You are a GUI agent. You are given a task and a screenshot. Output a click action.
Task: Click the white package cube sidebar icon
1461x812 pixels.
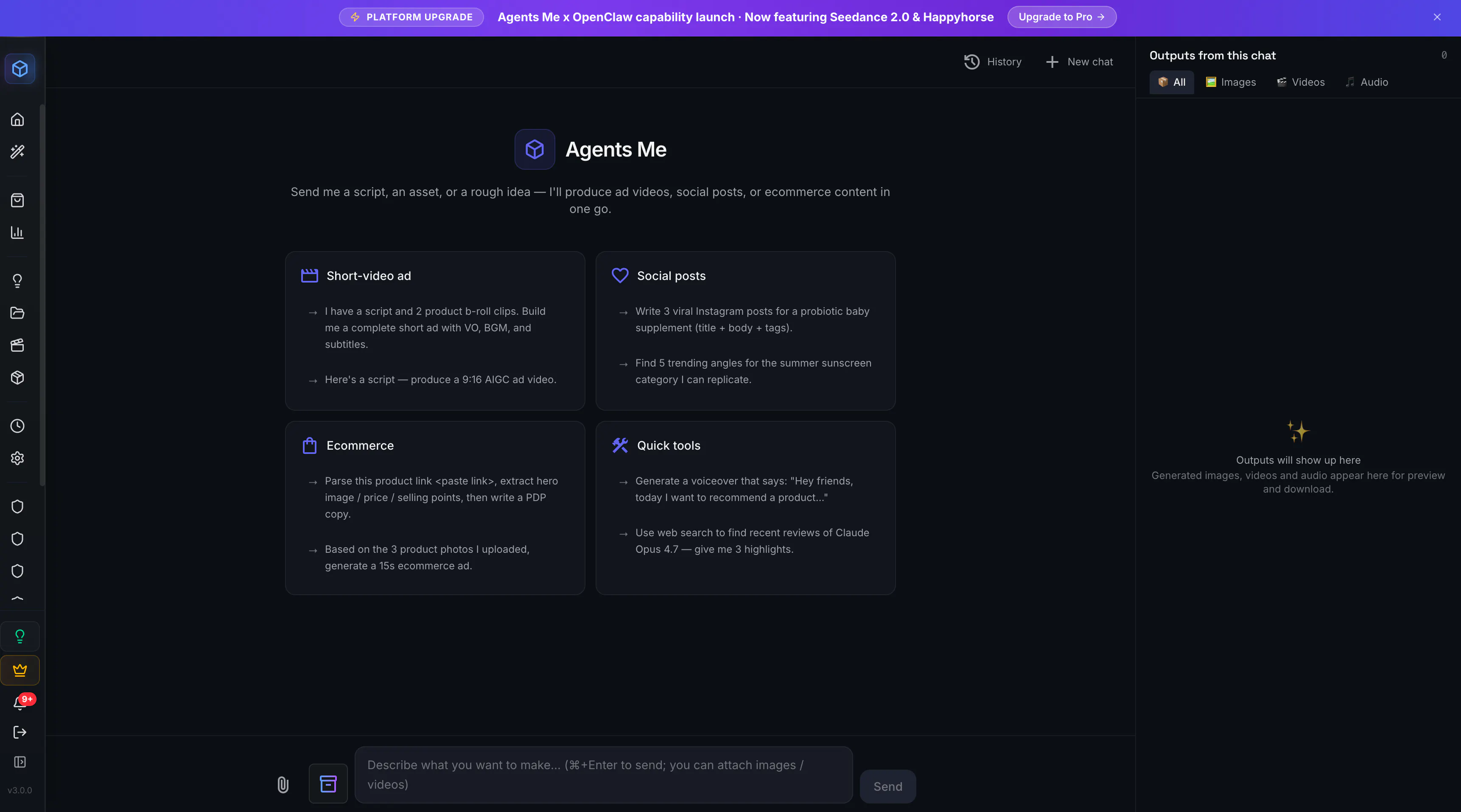17,378
